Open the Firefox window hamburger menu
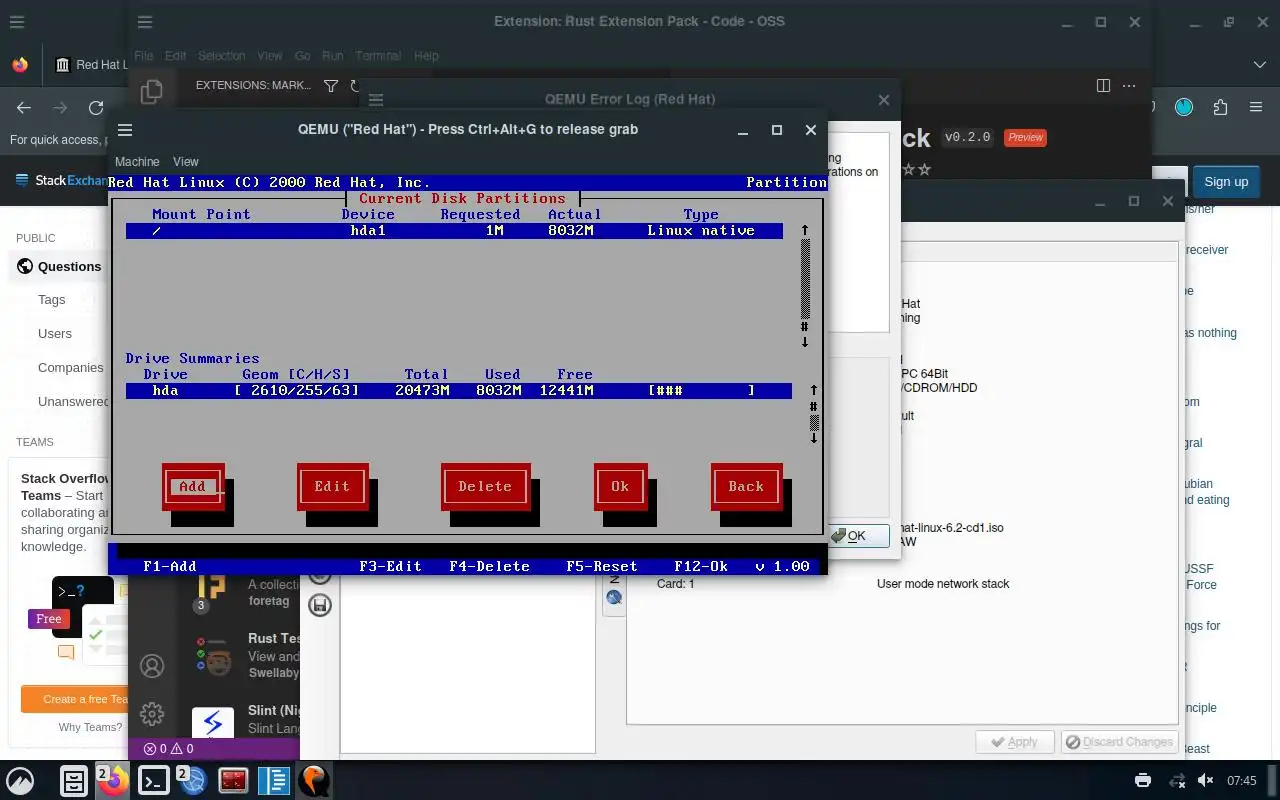 click(x=17, y=22)
